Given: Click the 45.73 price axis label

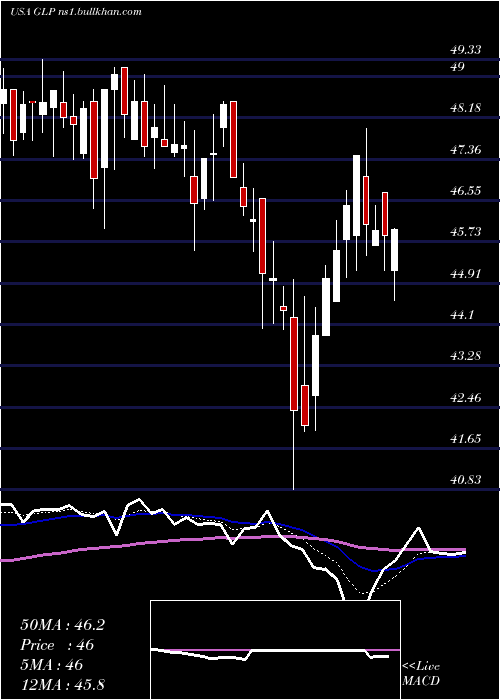Looking at the screenshot, I should coord(466,232).
